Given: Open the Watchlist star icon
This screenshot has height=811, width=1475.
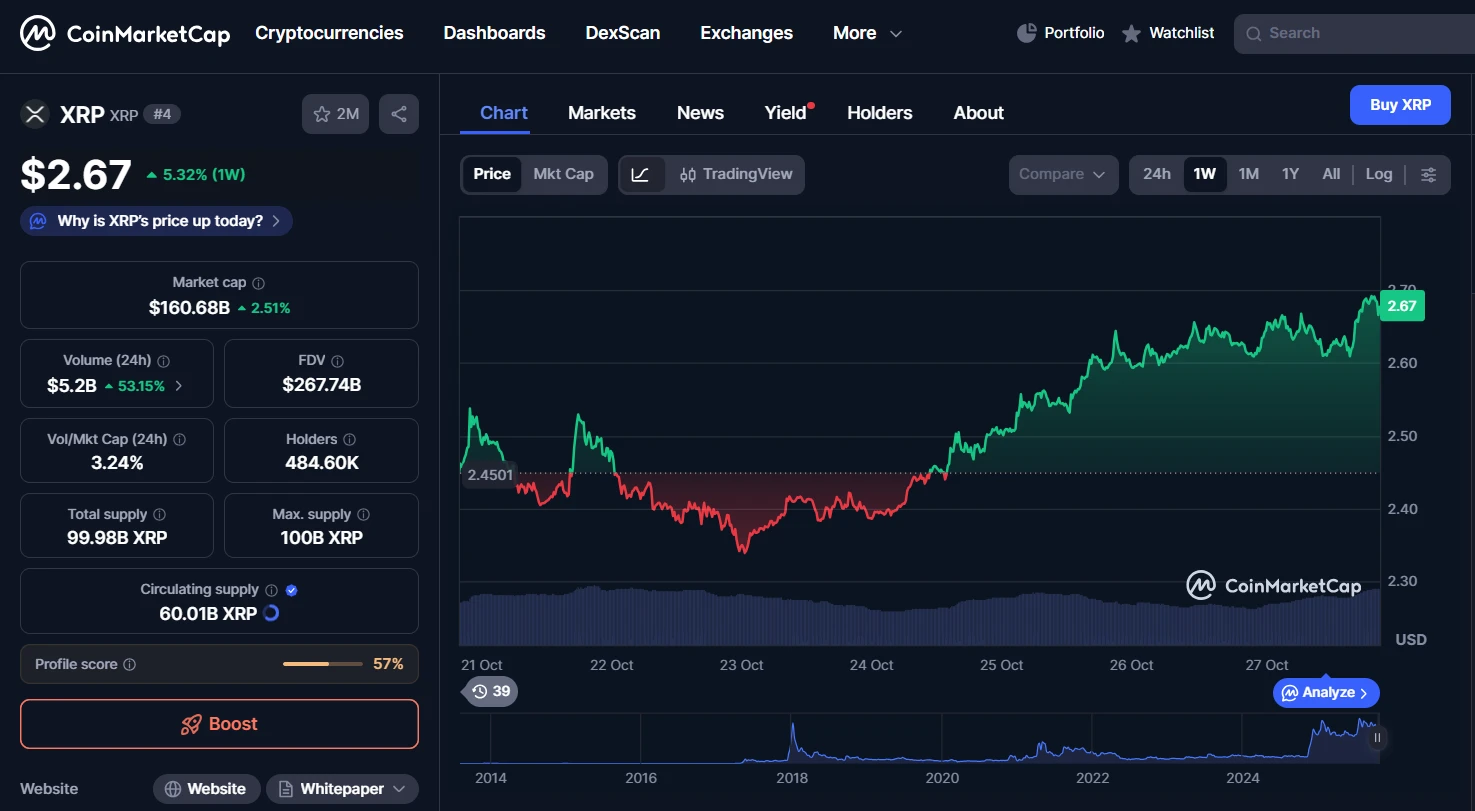Looking at the screenshot, I should (1131, 32).
